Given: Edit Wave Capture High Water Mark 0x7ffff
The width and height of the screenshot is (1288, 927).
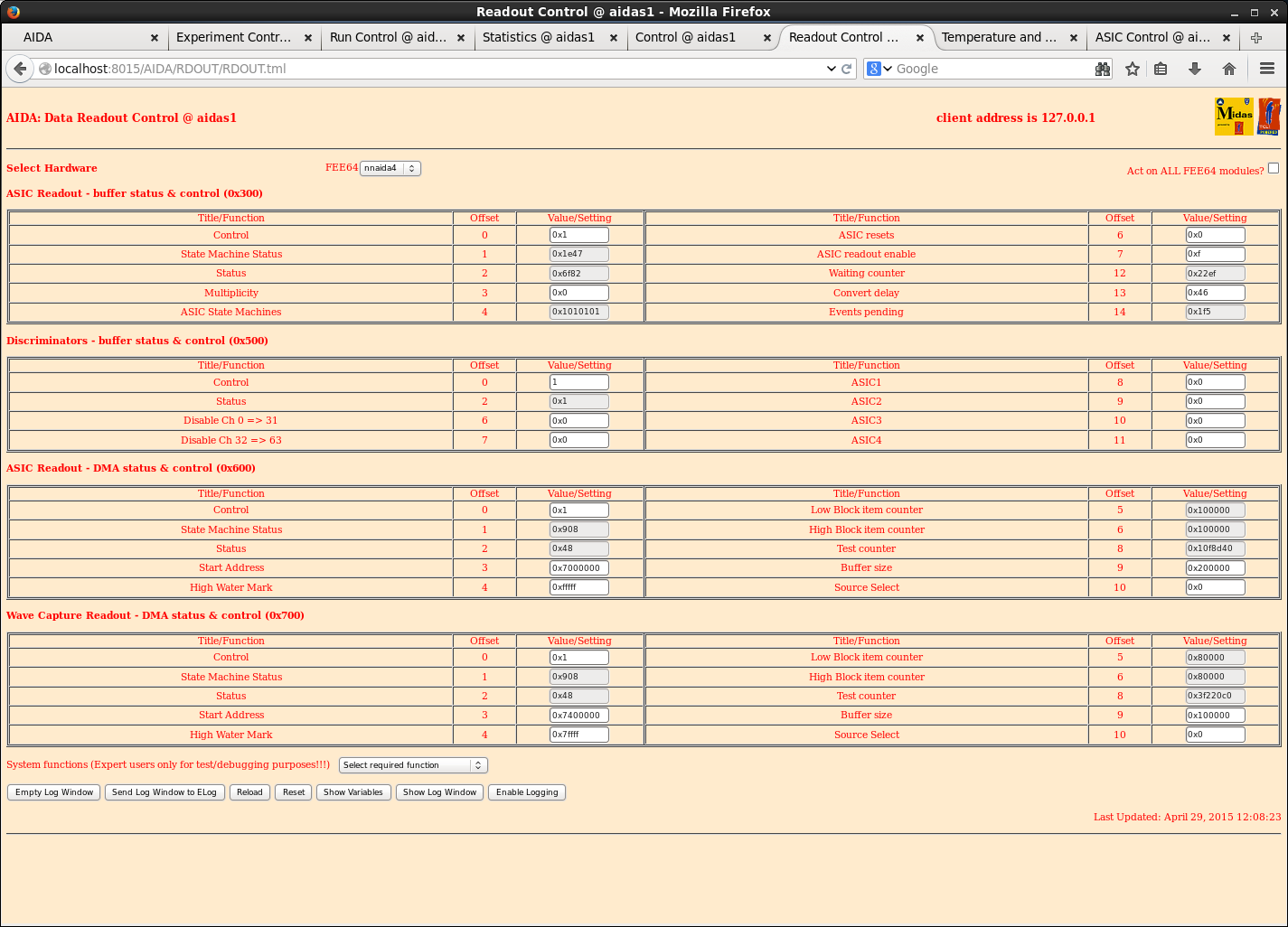Looking at the screenshot, I should point(579,735).
